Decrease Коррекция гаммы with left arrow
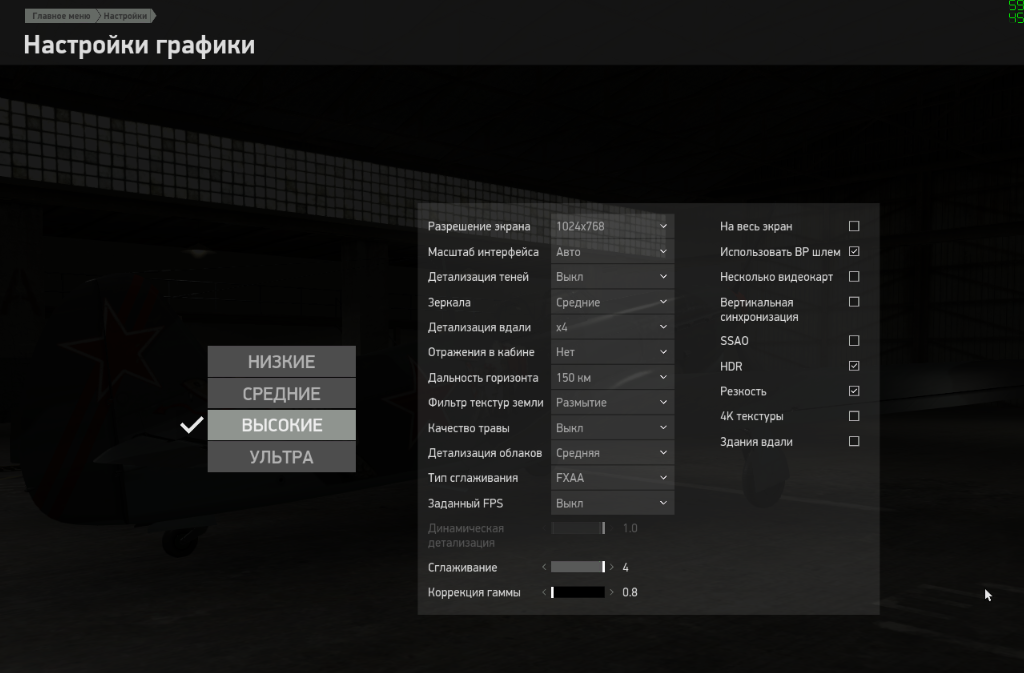The width and height of the screenshot is (1024, 673). (544, 593)
